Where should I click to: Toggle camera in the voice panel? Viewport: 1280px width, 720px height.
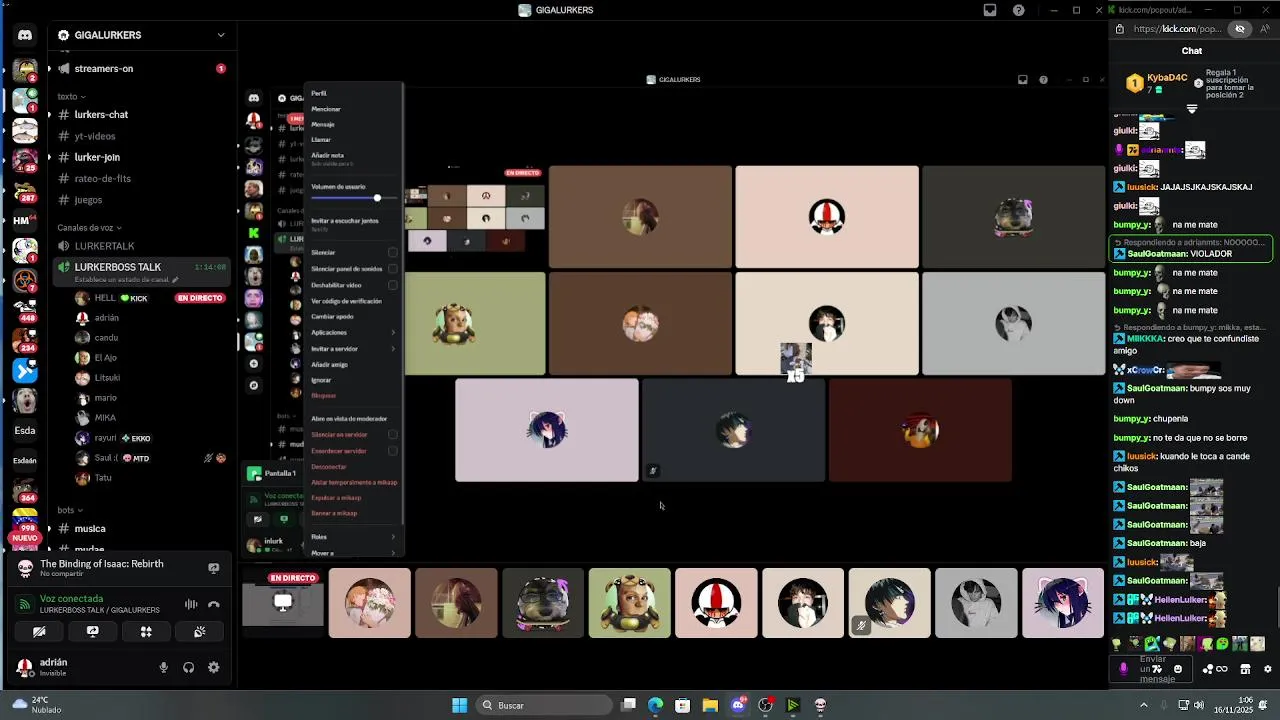(x=39, y=632)
